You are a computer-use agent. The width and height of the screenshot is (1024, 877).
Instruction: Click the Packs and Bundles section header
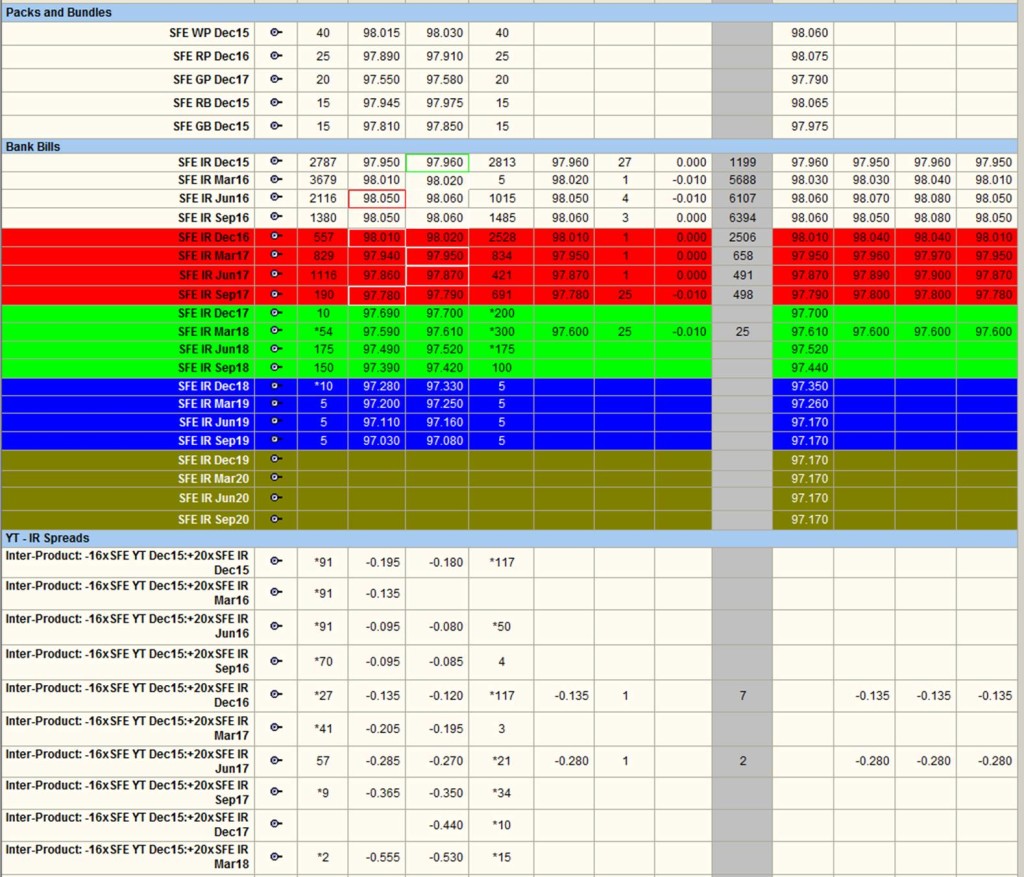tap(509, 12)
